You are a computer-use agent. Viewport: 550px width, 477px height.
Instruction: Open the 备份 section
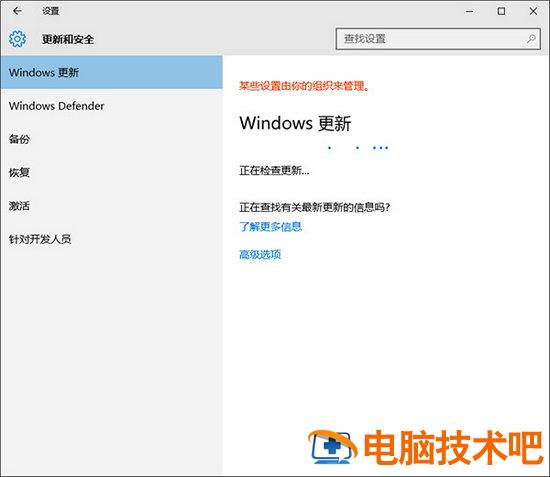pos(112,139)
